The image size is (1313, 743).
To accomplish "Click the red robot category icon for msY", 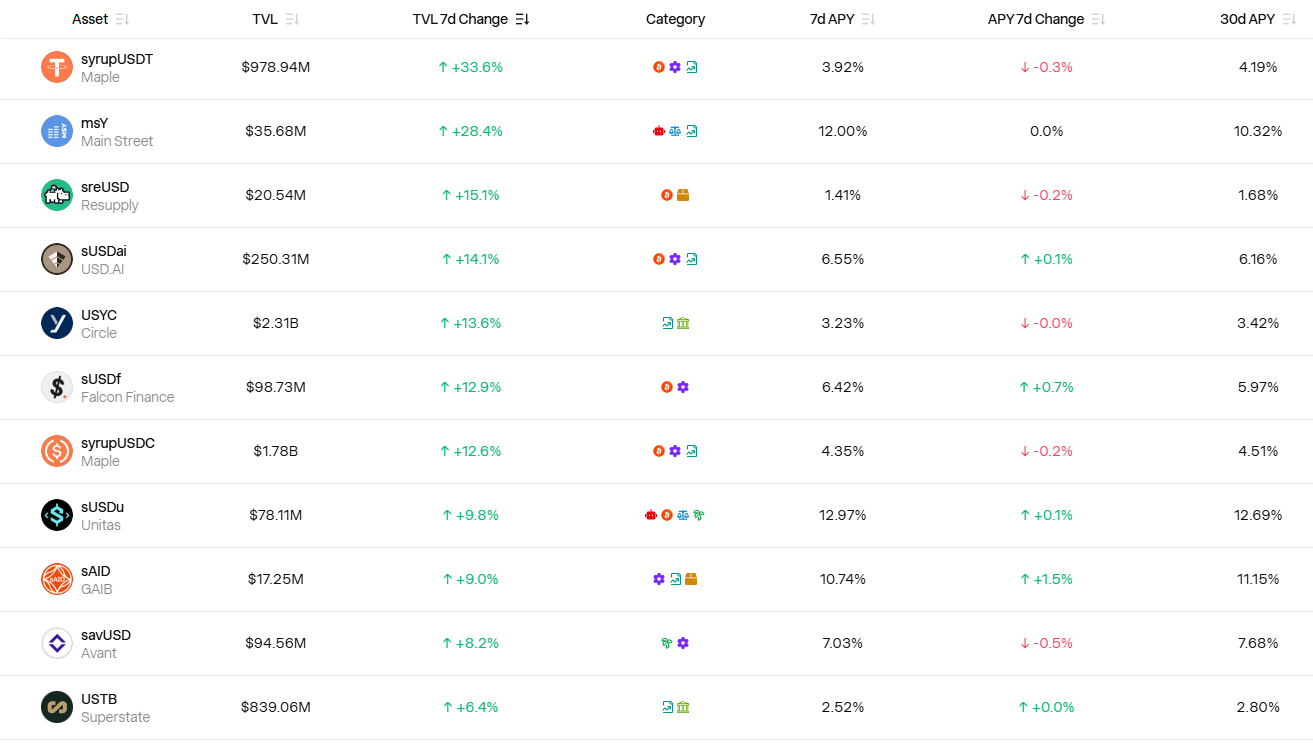I will coord(659,131).
